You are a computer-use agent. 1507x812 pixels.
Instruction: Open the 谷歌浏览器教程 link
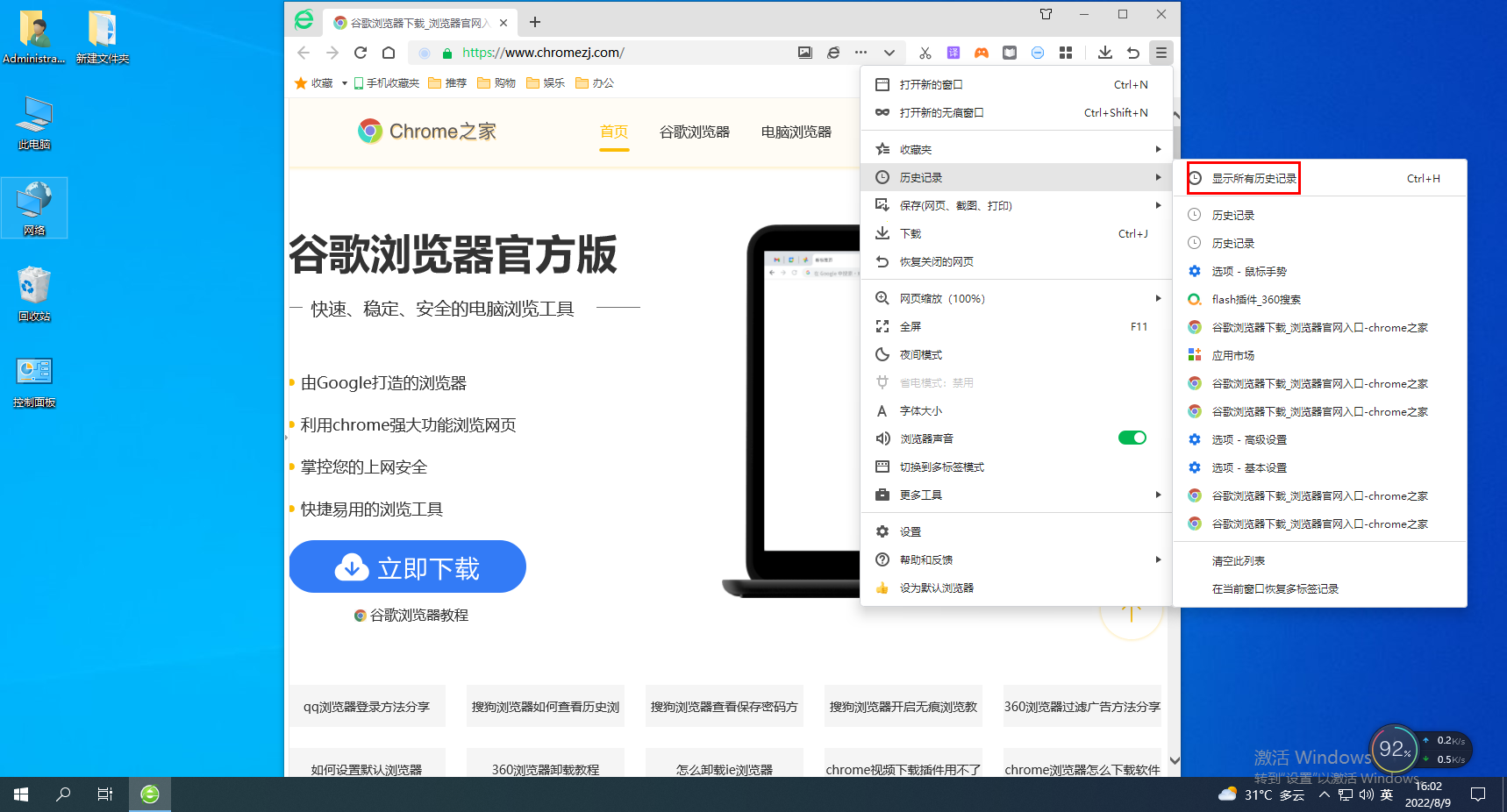coord(411,616)
